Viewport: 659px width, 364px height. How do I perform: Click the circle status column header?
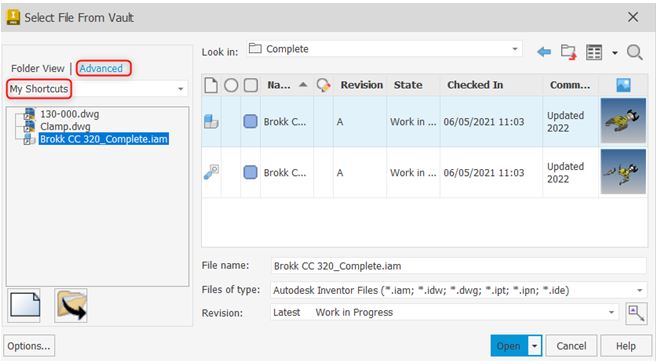tap(231, 85)
